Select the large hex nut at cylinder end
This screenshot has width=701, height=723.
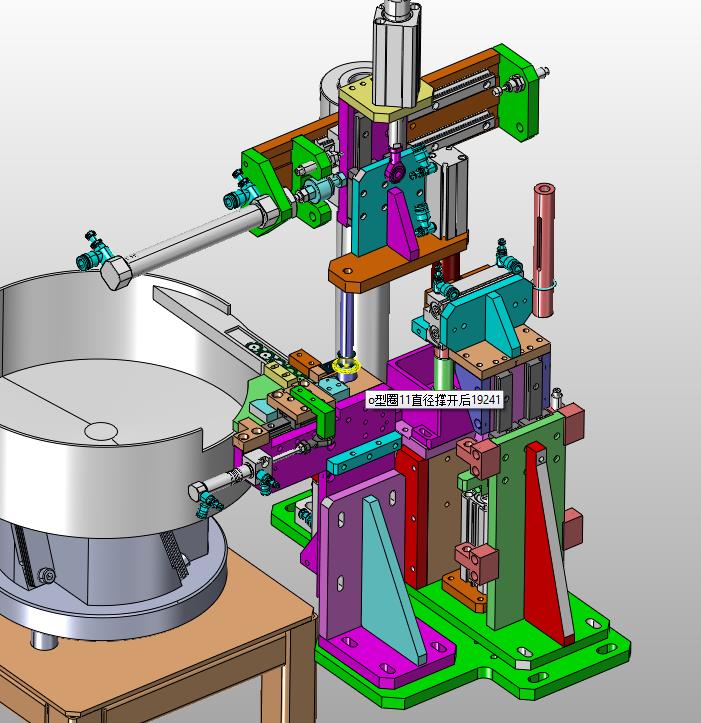116,273
